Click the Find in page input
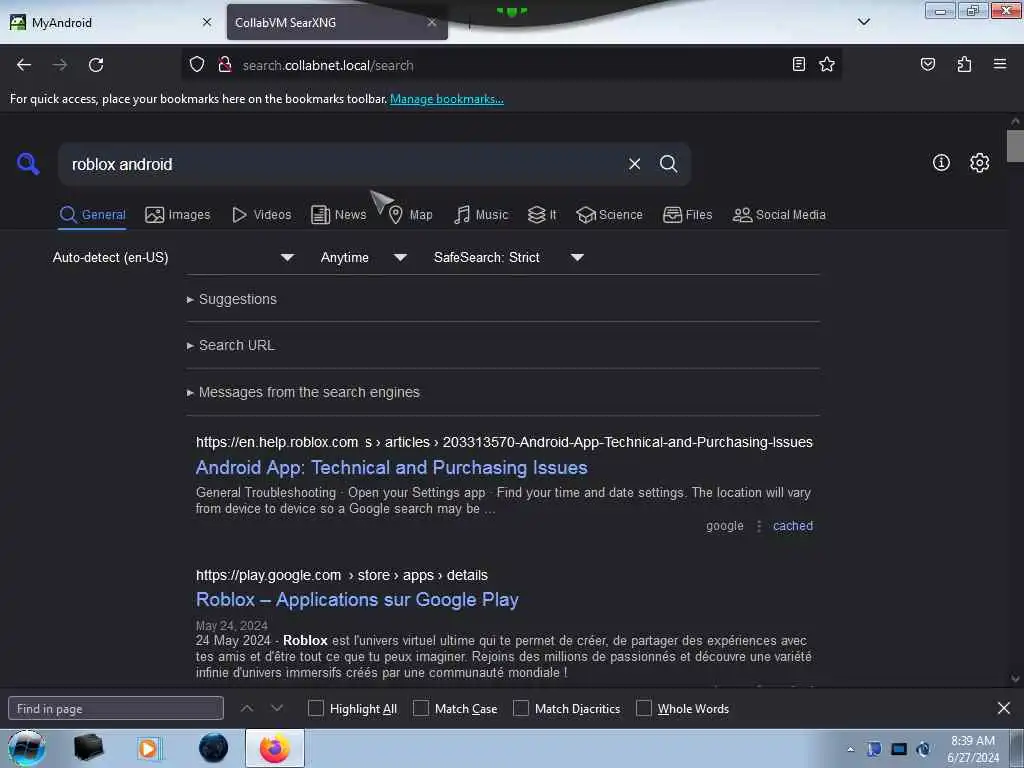Screen dimensions: 1024x768 pyautogui.click(x=116, y=708)
